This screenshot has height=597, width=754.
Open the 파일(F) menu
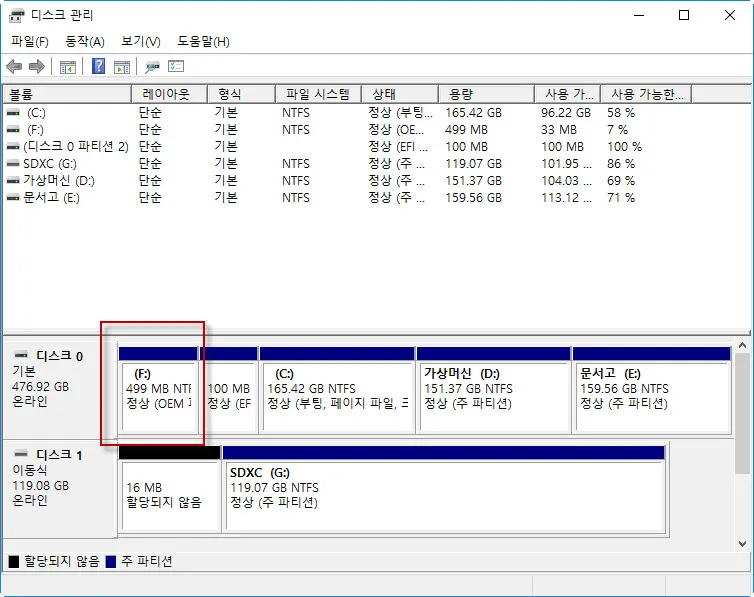(x=30, y=42)
